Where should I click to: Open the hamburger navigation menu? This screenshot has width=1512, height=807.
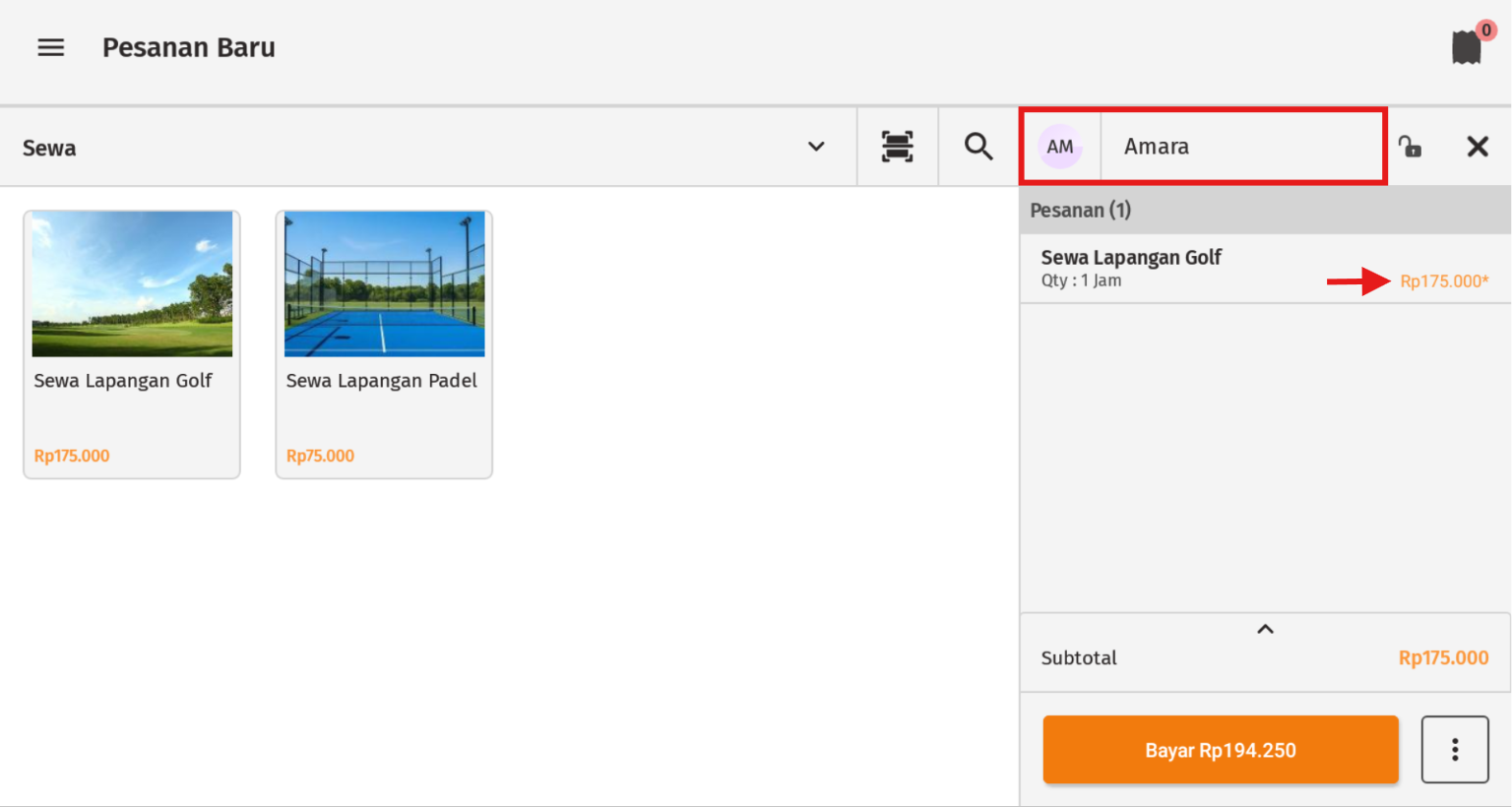(51, 47)
